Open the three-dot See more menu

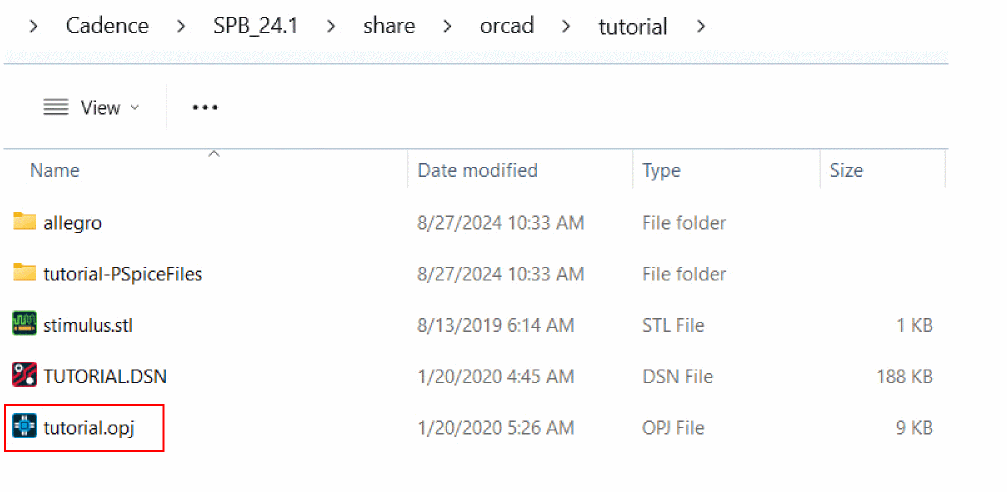(x=206, y=107)
